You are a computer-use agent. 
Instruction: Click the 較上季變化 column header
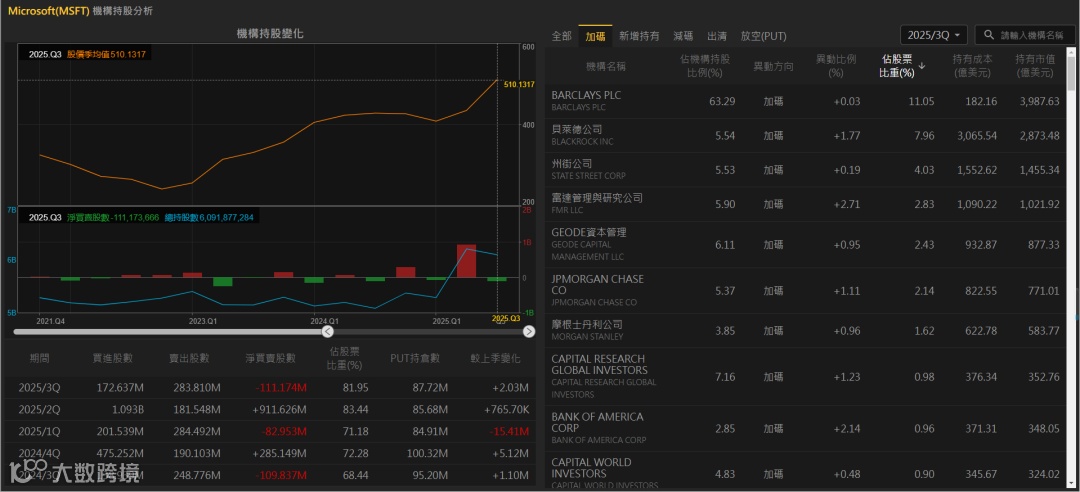click(x=495, y=358)
